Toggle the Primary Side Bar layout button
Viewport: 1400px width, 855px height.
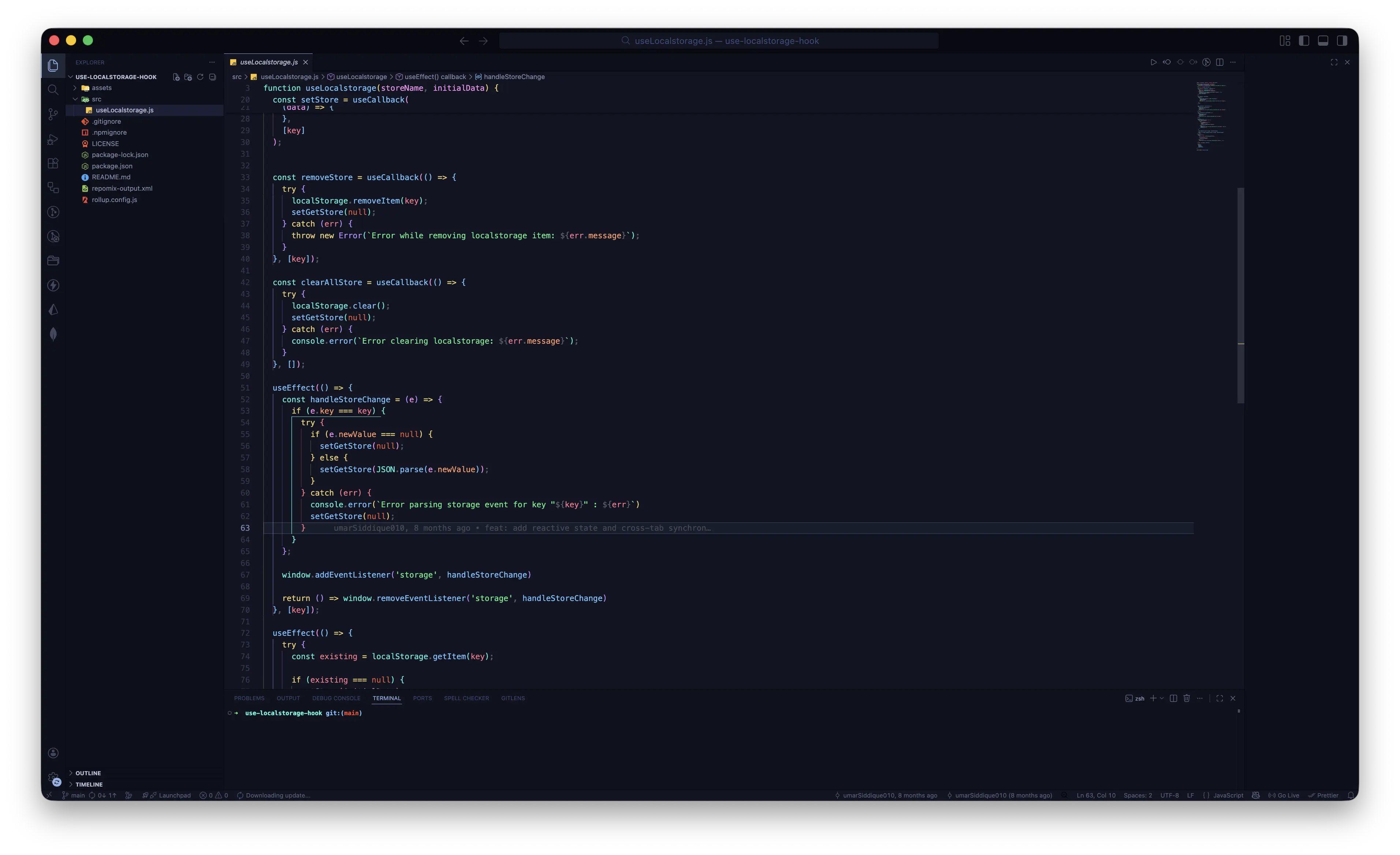[1304, 41]
